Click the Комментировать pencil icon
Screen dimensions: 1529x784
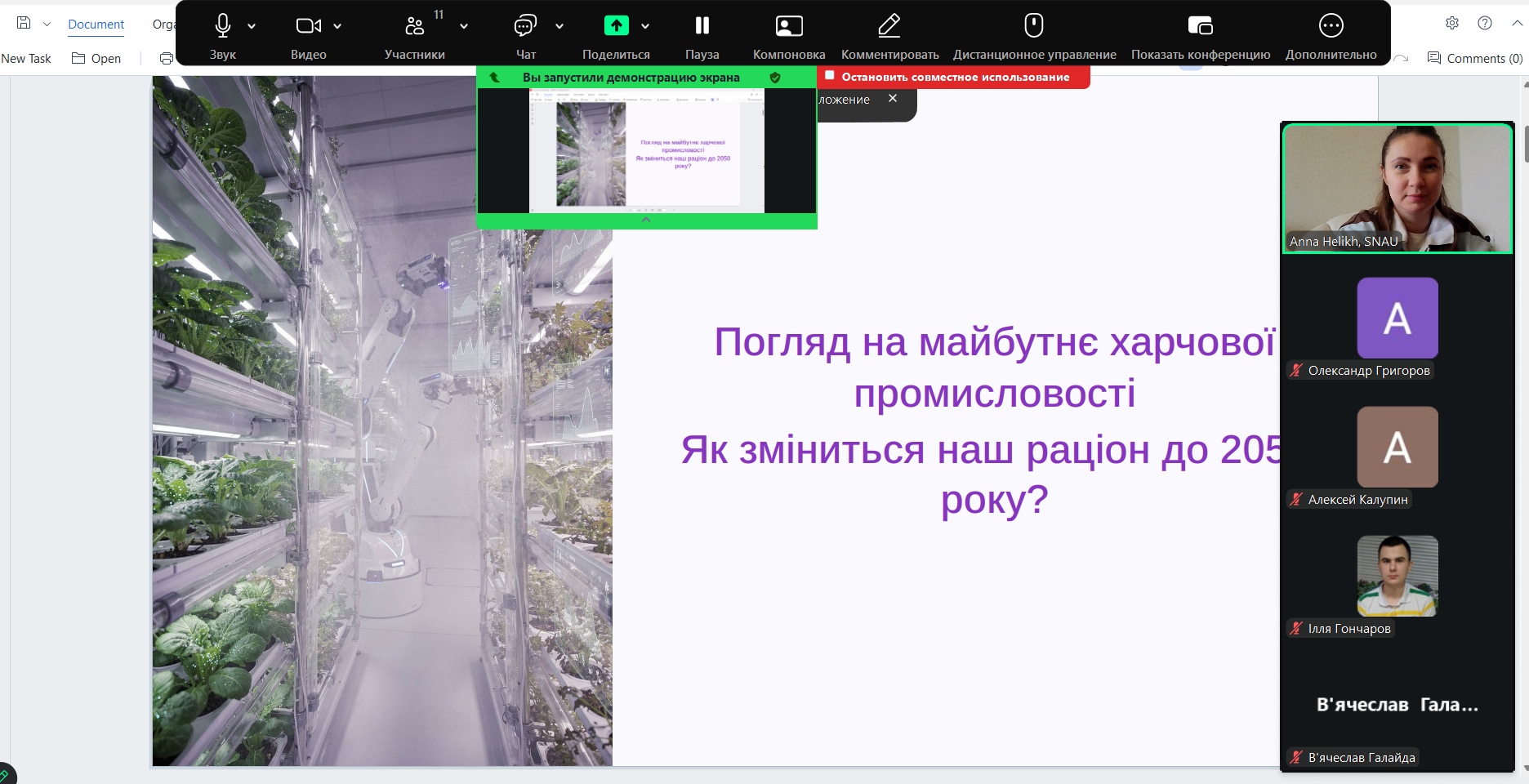coord(889,26)
